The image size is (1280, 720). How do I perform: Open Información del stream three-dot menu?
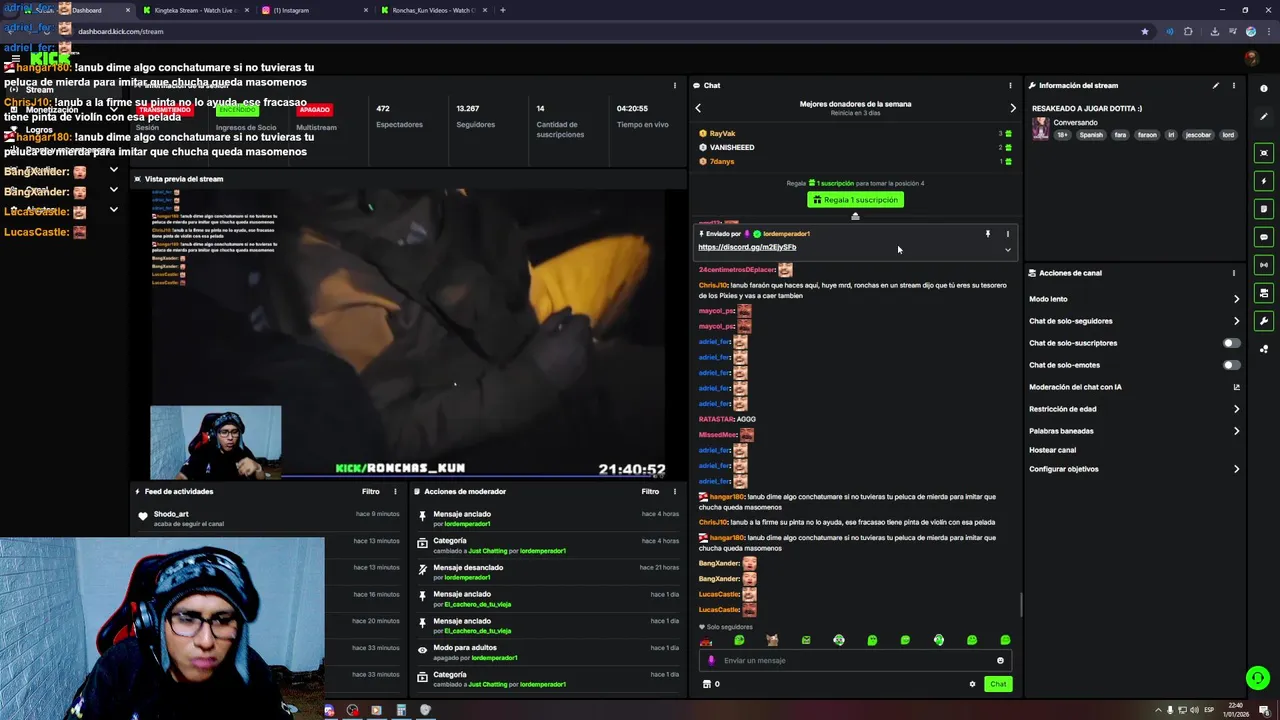1233,85
